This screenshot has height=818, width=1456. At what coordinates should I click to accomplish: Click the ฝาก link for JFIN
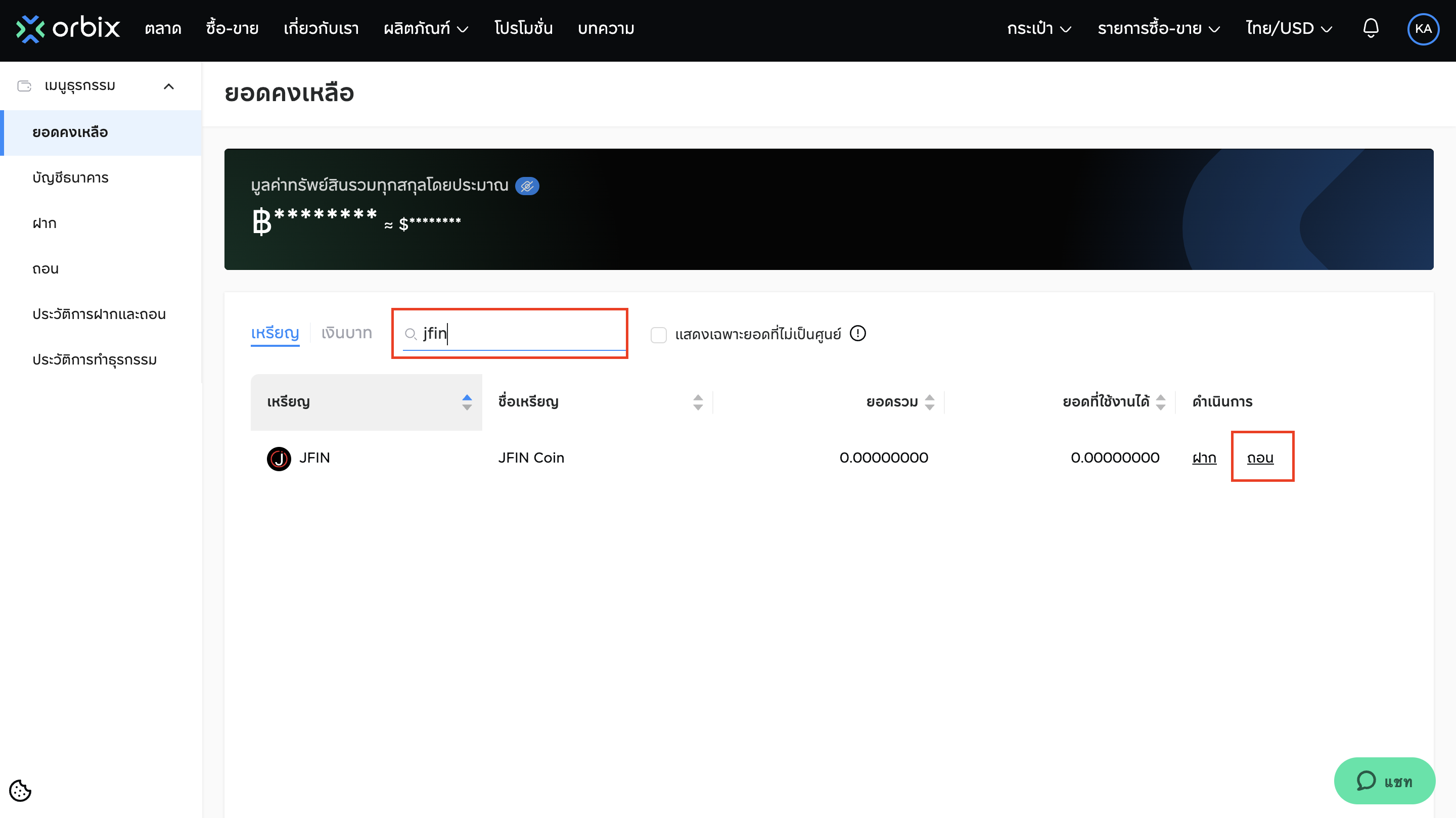coord(1204,458)
